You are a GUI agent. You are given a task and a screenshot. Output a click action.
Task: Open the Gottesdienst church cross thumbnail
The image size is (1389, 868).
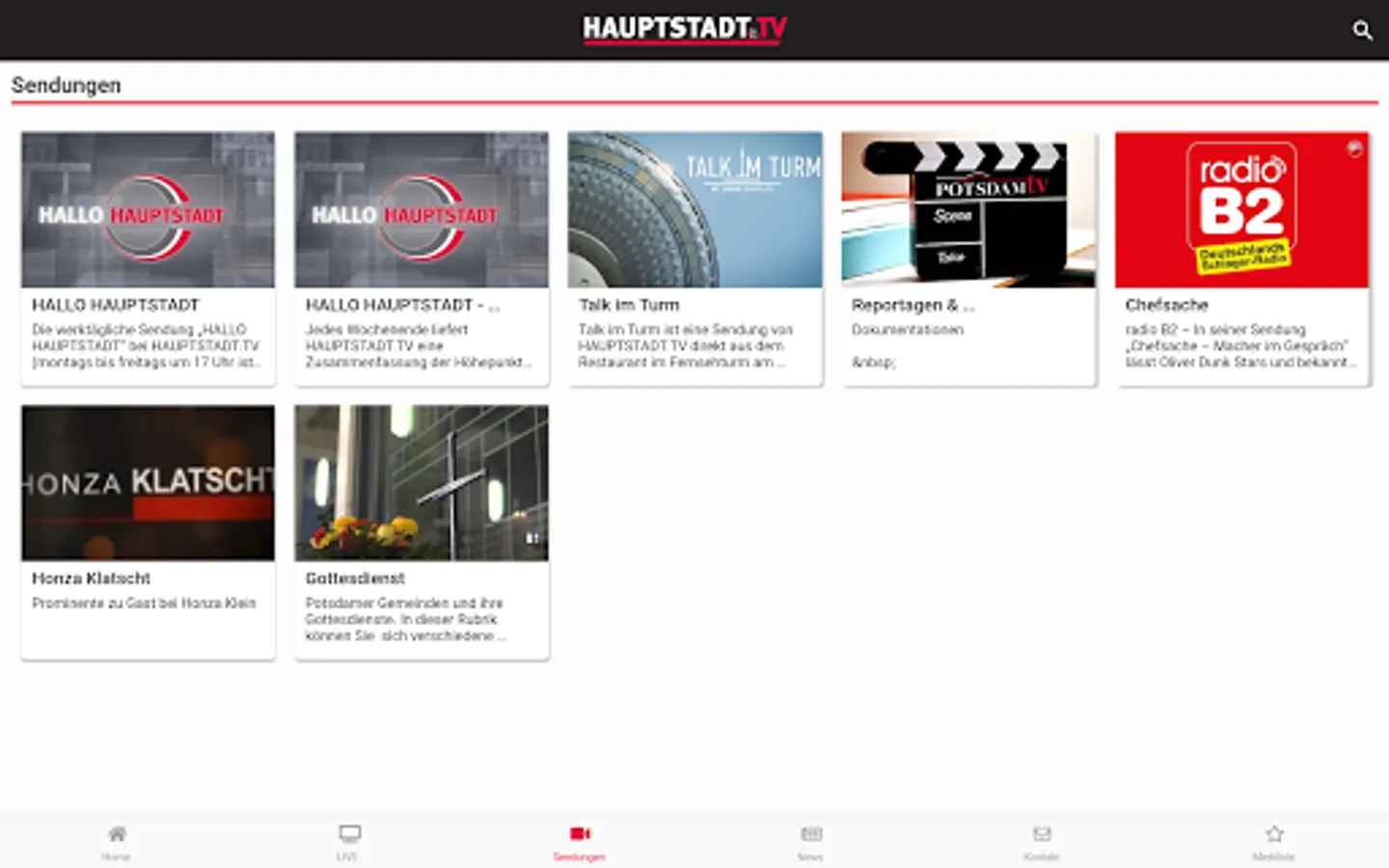[422, 483]
